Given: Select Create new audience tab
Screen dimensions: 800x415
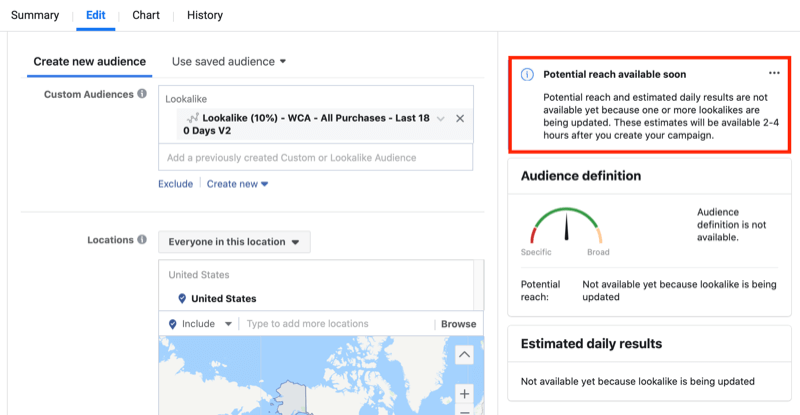Looking at the screenshot, I should click(89, 62).
